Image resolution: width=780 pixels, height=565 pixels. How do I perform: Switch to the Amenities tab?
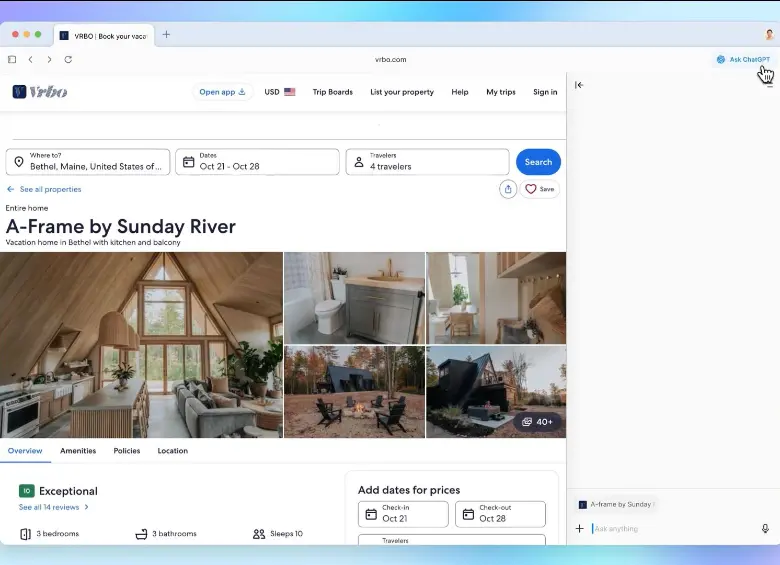point(78,451)
